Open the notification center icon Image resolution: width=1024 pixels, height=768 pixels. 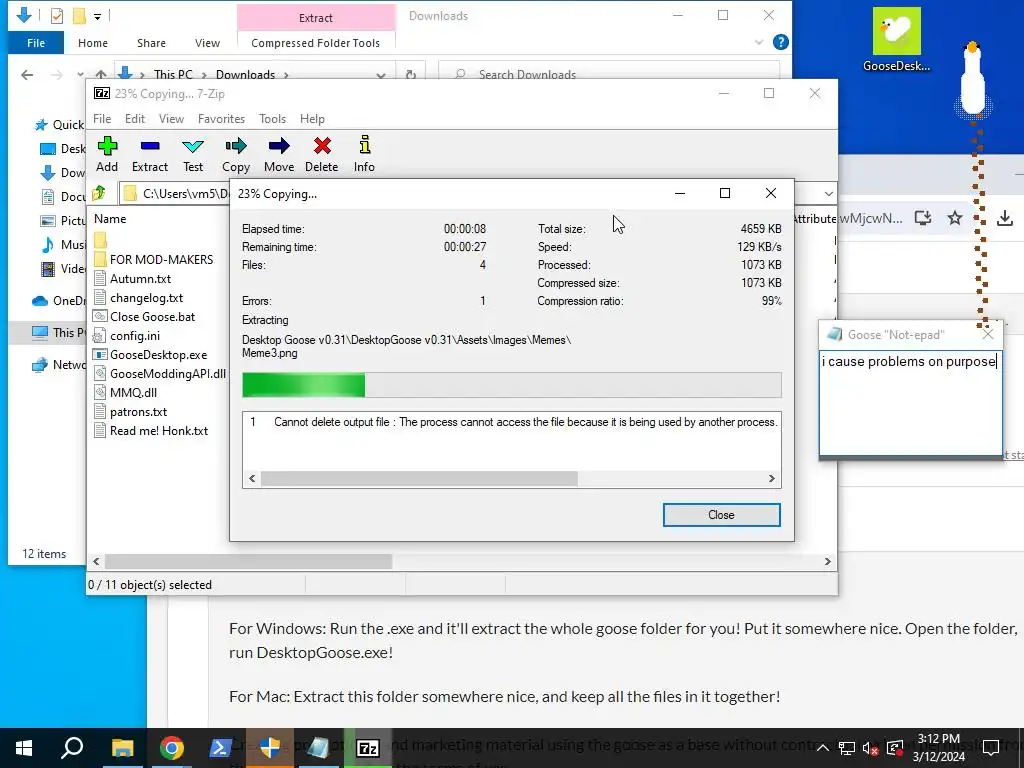click(991, 748)
